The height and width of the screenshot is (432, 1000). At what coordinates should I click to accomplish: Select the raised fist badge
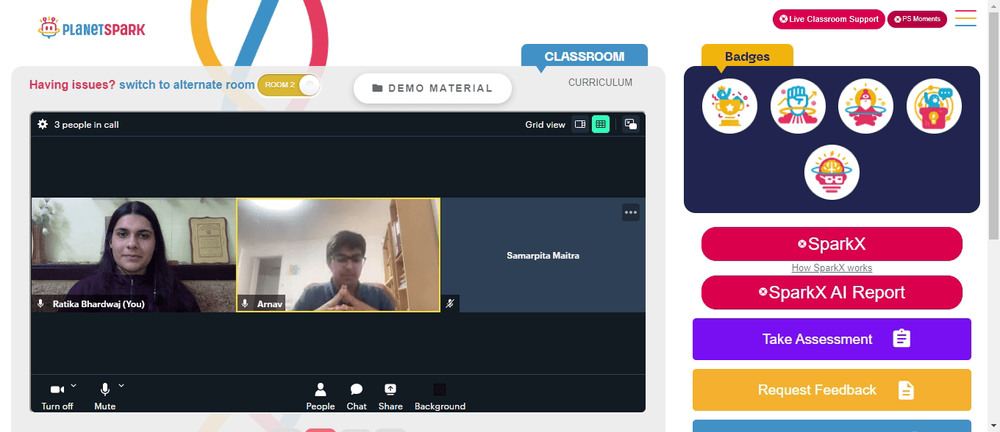[798, 106]
